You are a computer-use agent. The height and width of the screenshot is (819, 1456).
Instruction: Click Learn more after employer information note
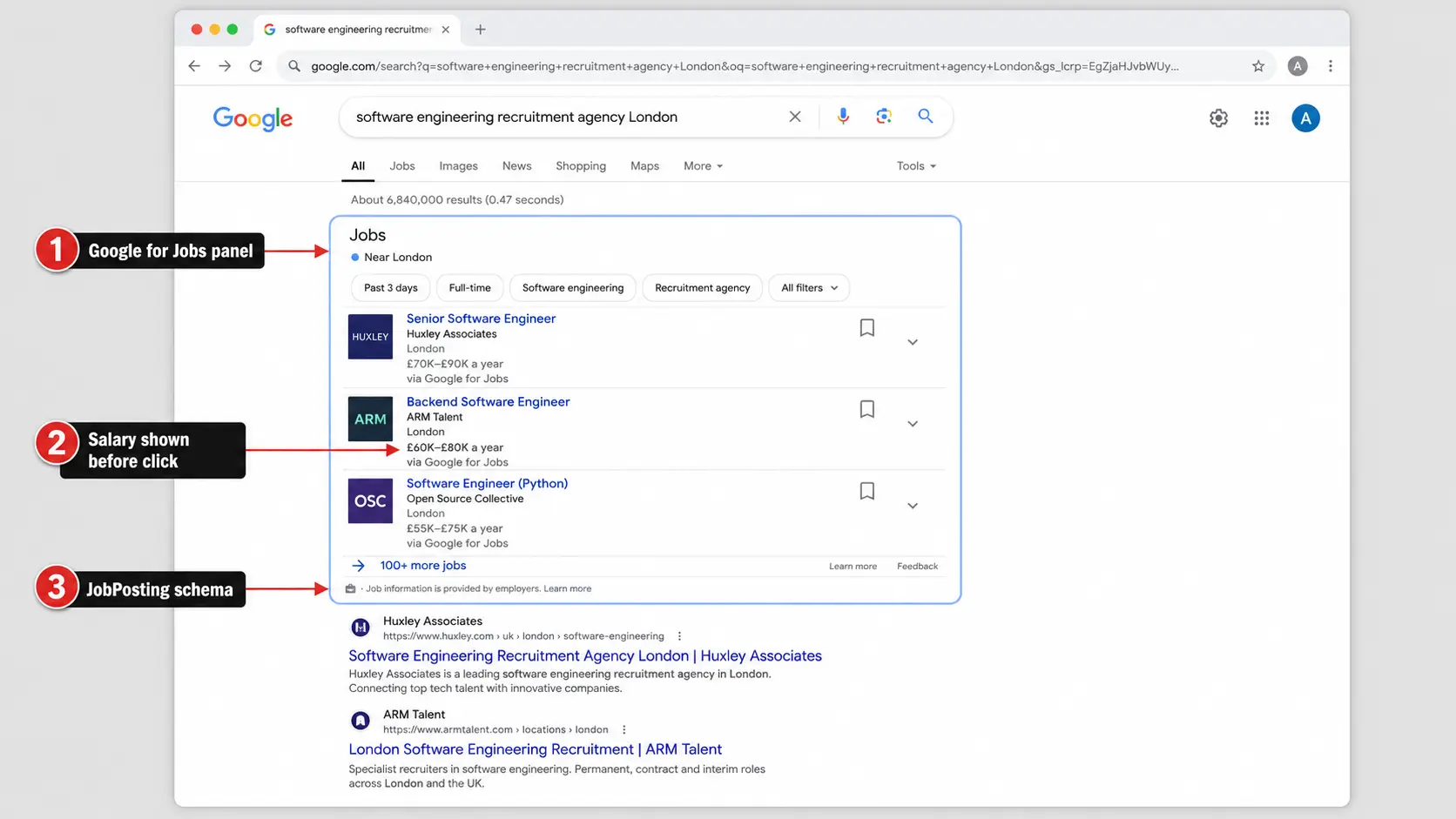coord(568,589)
